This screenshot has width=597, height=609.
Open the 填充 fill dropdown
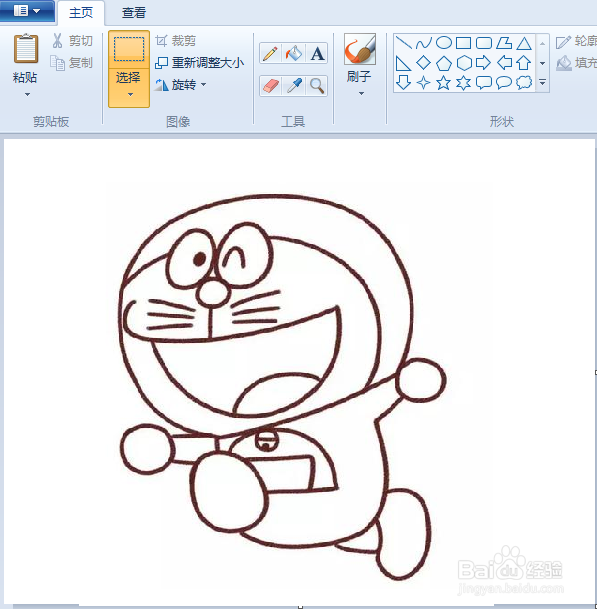click(576, 63)
